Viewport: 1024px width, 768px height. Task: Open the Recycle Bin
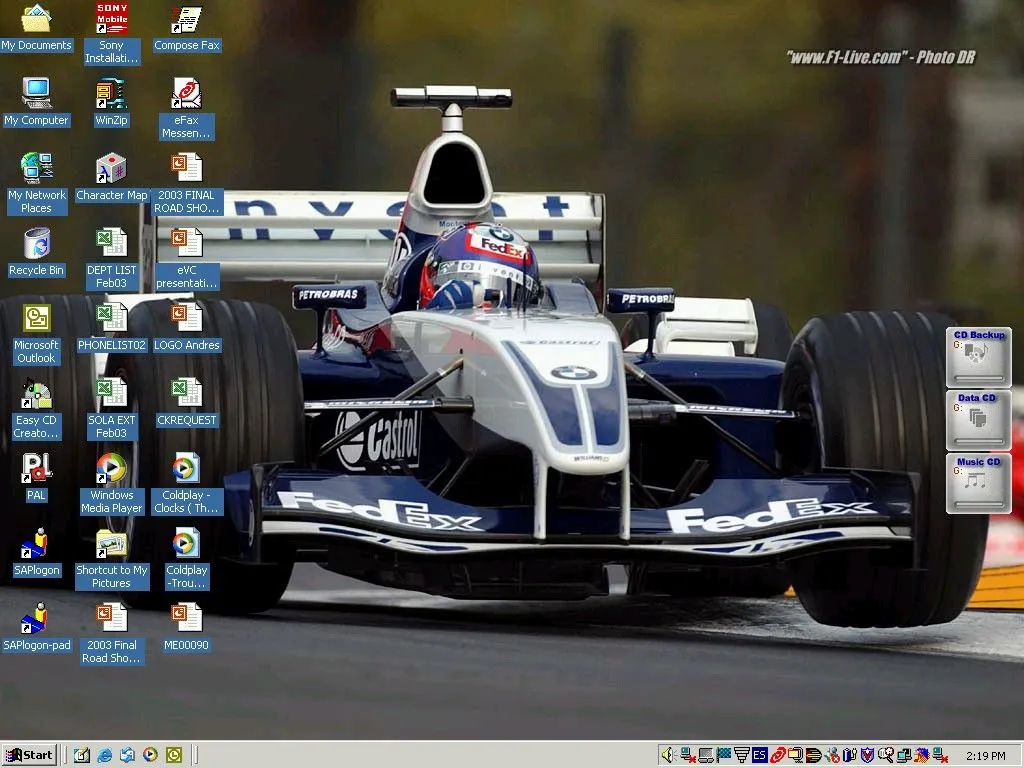pos(36,245)
